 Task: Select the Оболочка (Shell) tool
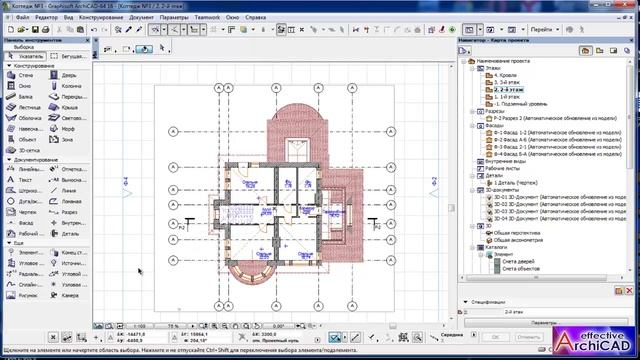[24, 118]
